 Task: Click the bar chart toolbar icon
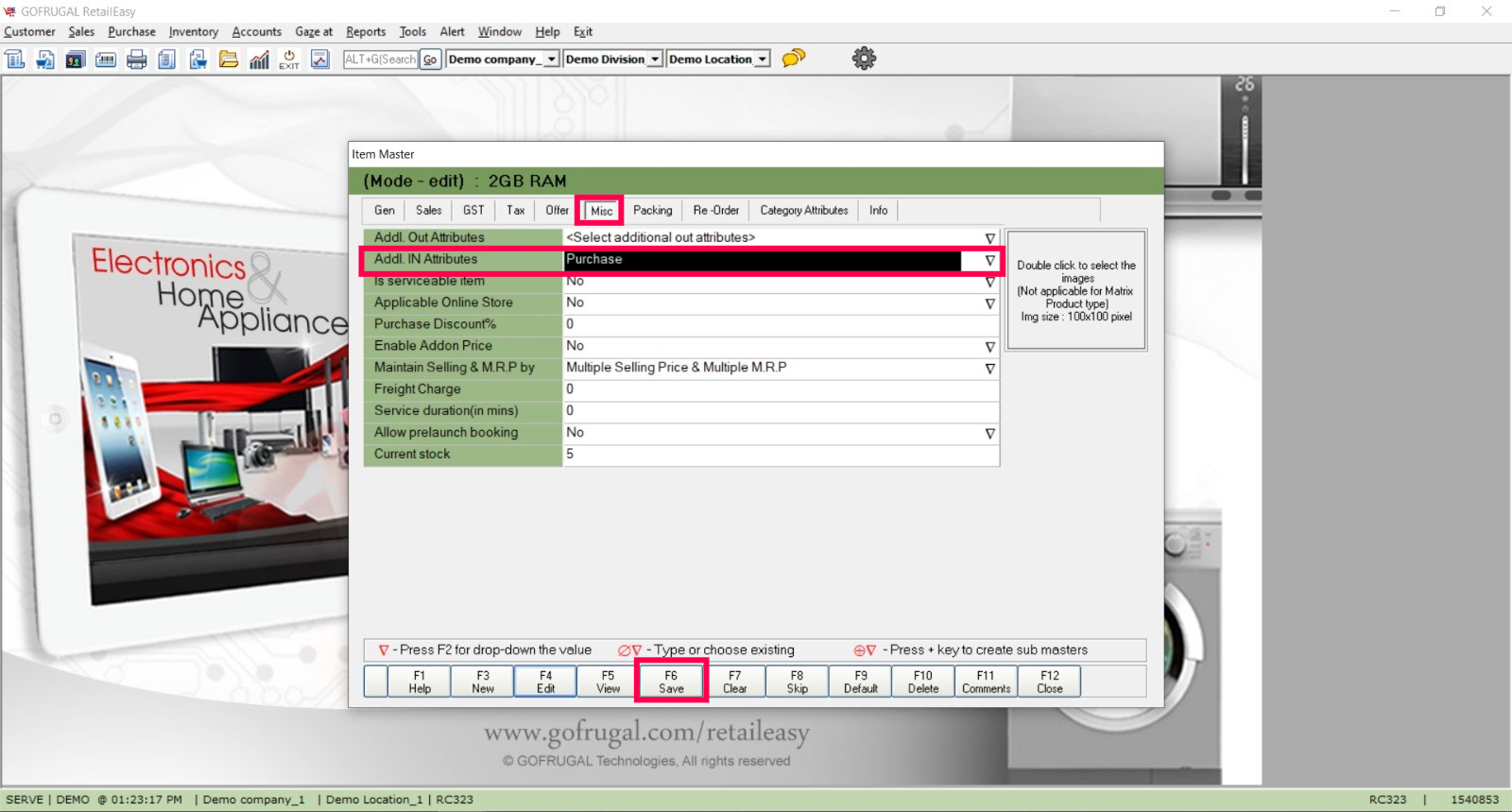pyautogui.click(x=259, y=60)
